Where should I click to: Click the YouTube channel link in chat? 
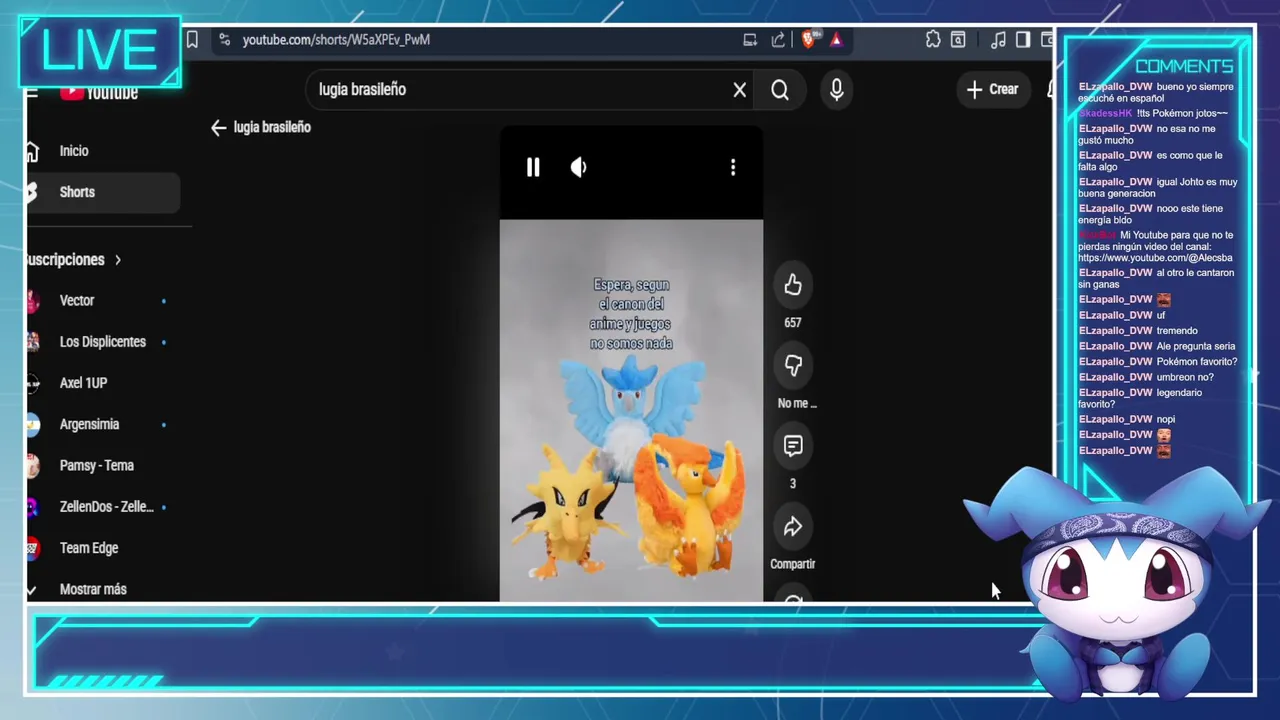(x=1155, y=258)
